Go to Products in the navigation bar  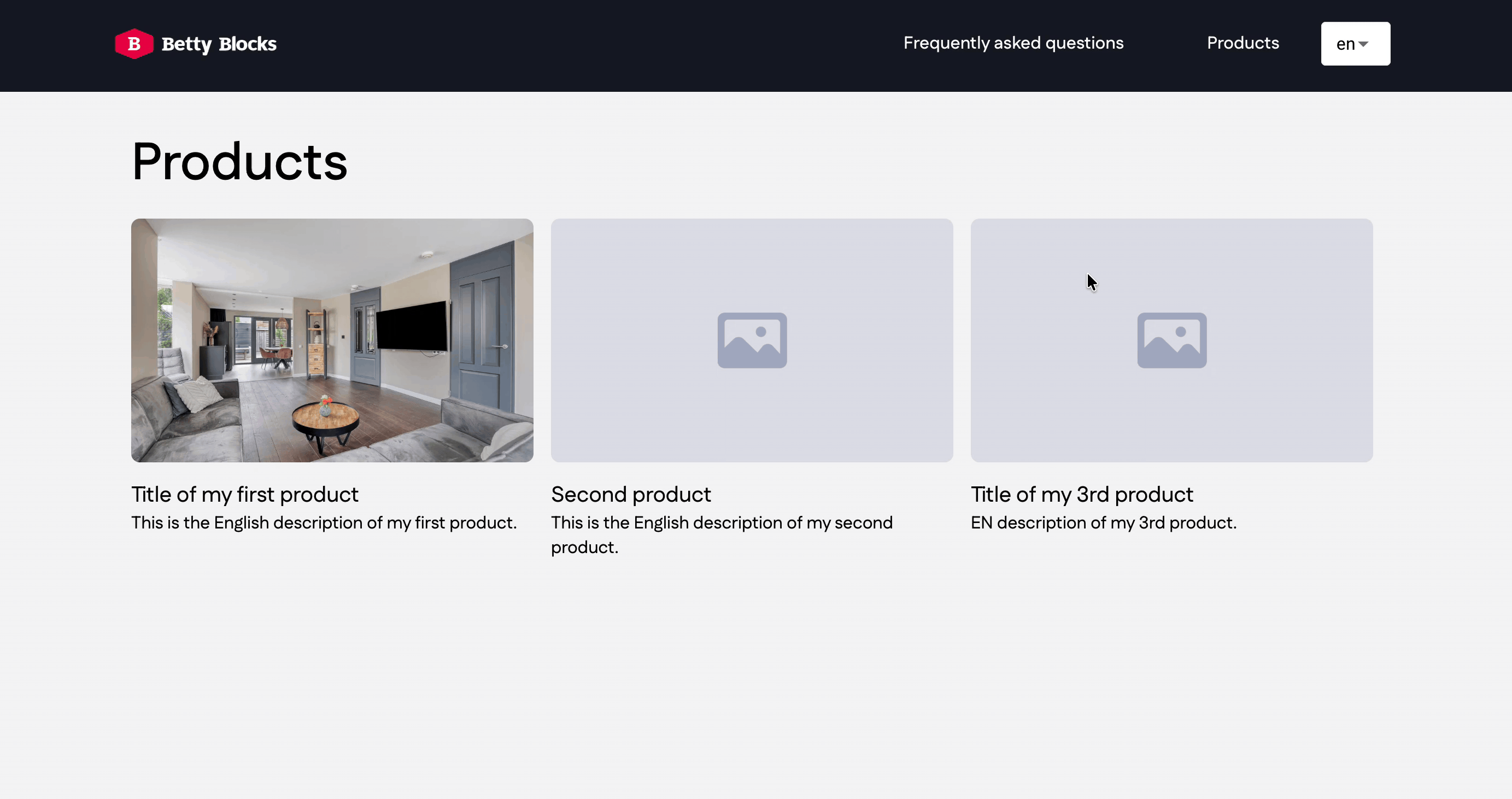click(x=1243, y=43)
